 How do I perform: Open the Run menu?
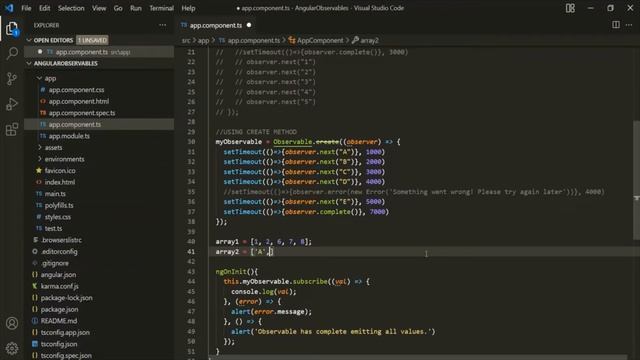tap(136, 8)
